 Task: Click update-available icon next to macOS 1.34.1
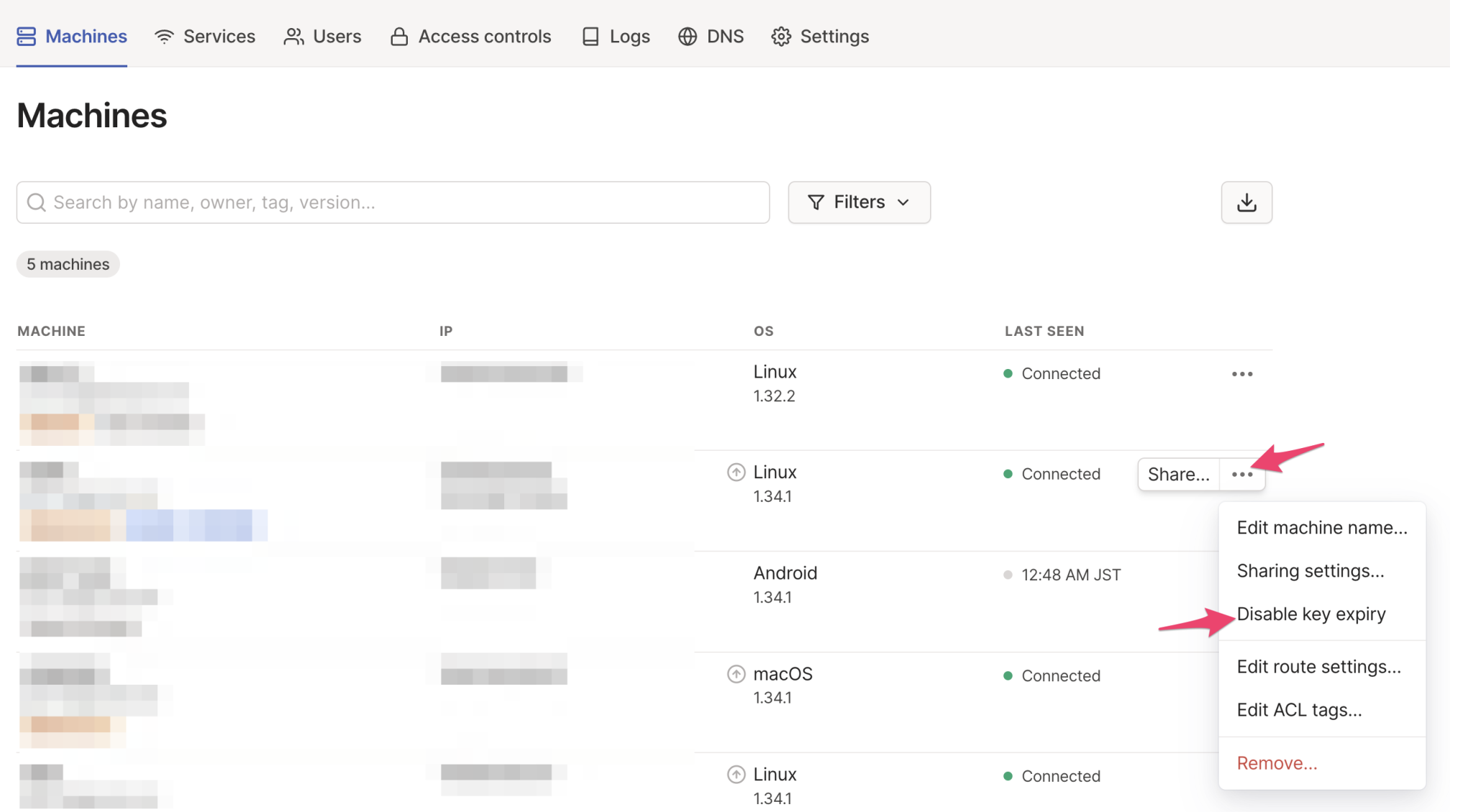pyautogui.click(x=736, y=674)
